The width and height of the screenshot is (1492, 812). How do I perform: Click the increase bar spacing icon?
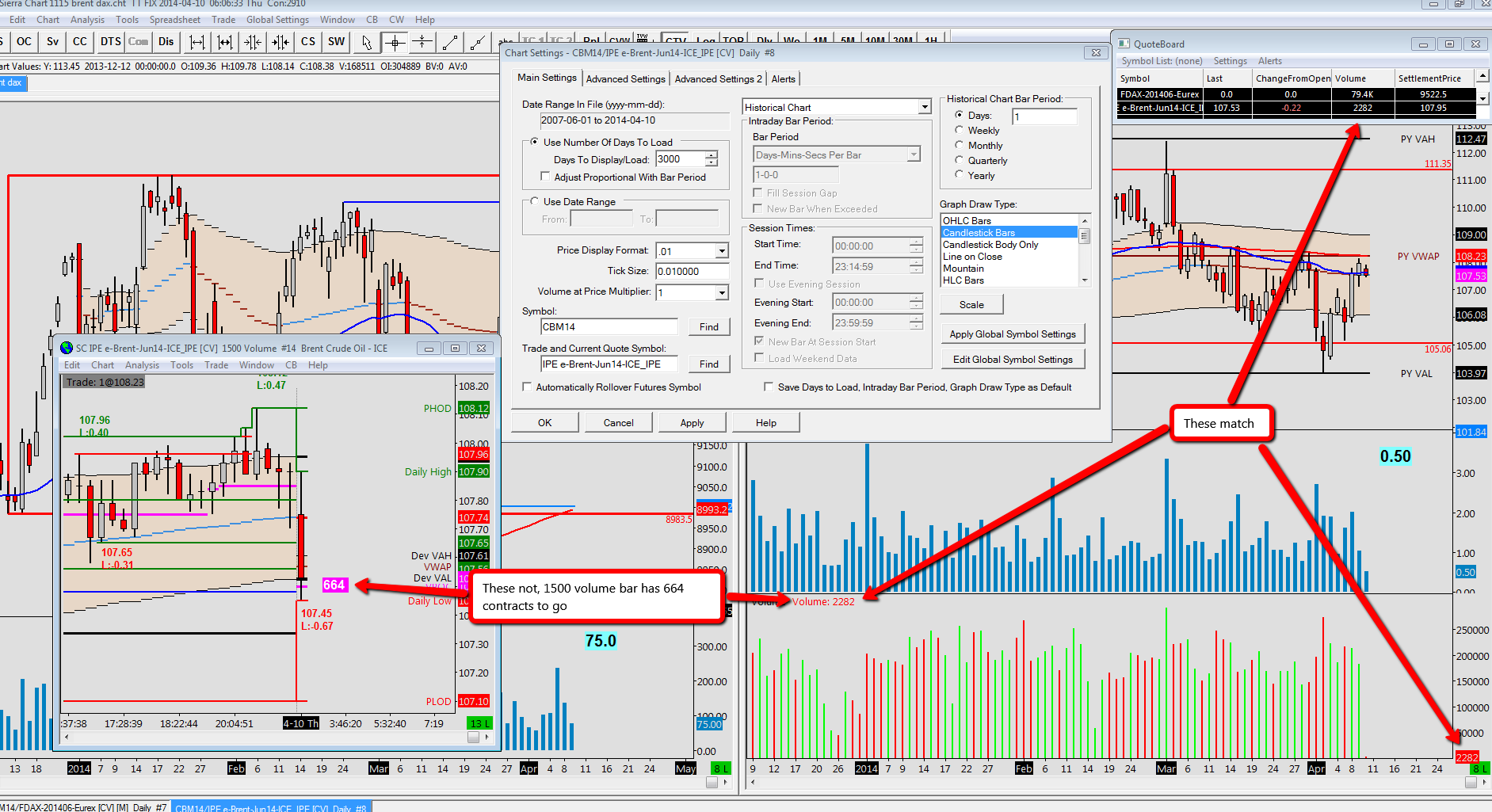coord(197,42)
